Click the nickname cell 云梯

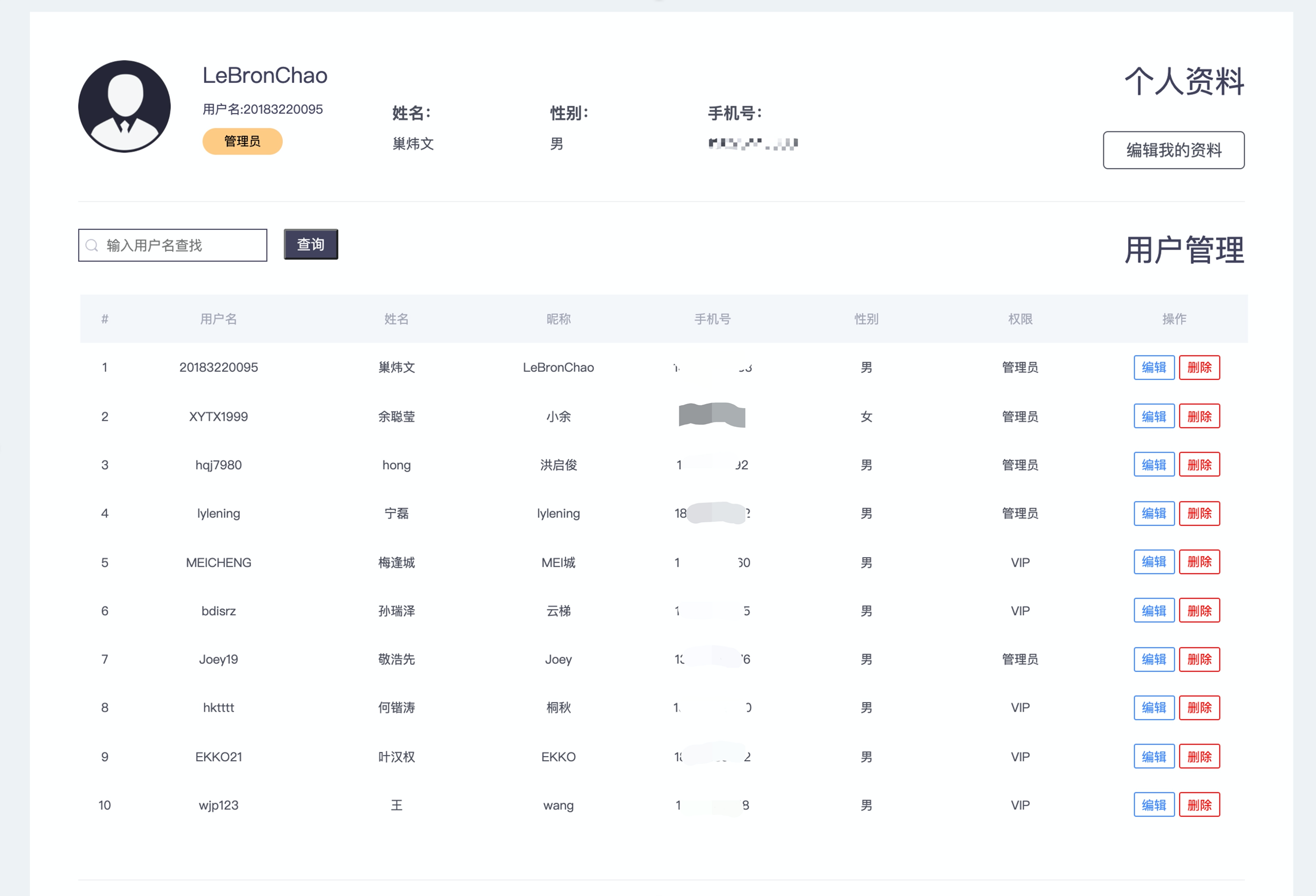click(x=559, y=611)
